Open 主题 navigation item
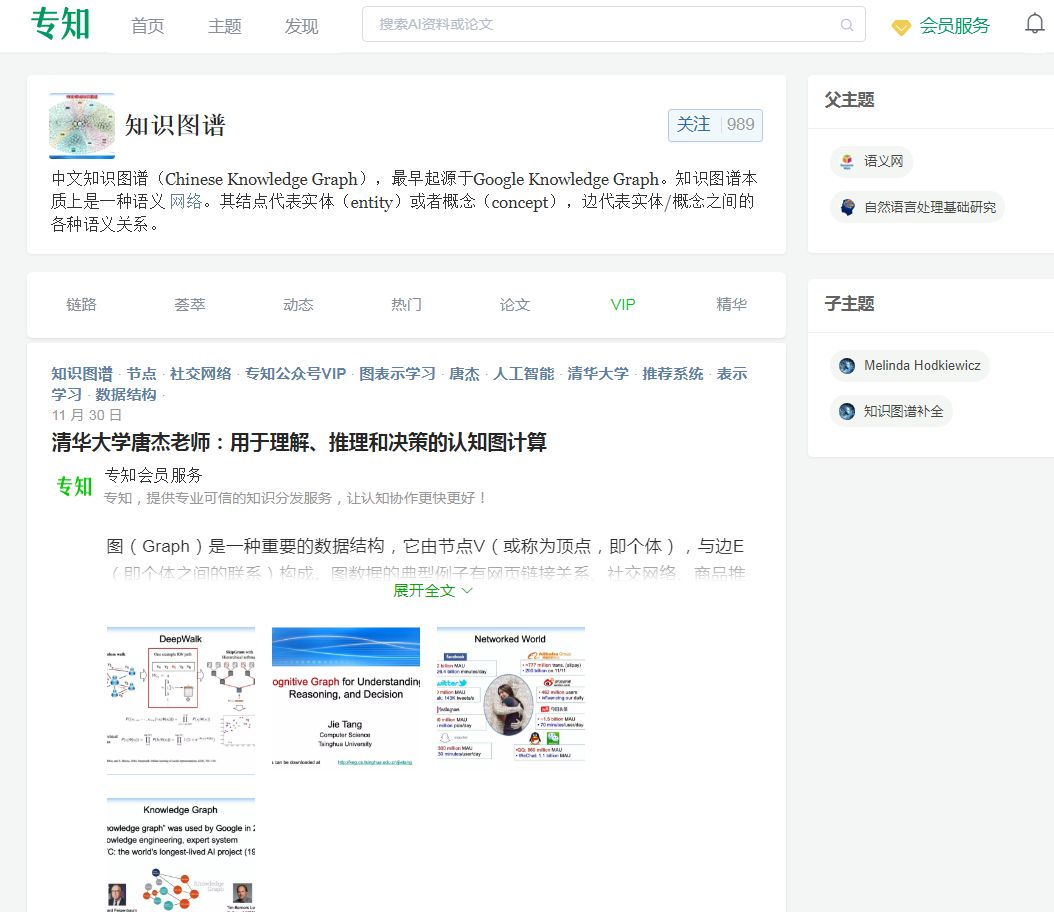The width and height of the screenshot is (1054, 912). click(x=225, y=26)
